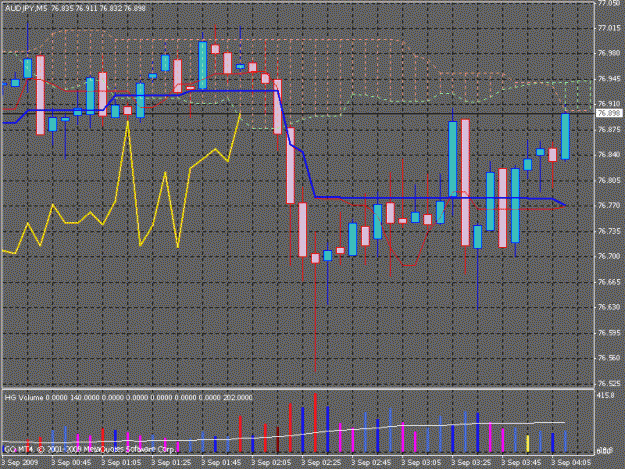The image size is (625, 469).
Task: Click the 415.8 volume scale value
Action: pos(606,395)
